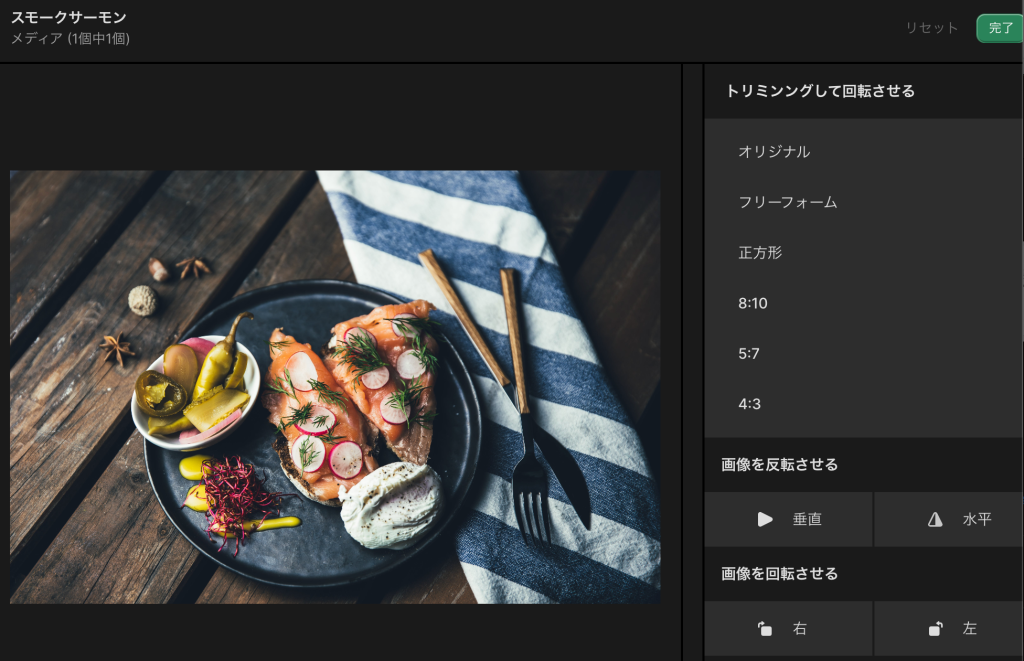Choose the フリーフォーム crop option
Screen dimensions: 1024x661
(787, 202)
